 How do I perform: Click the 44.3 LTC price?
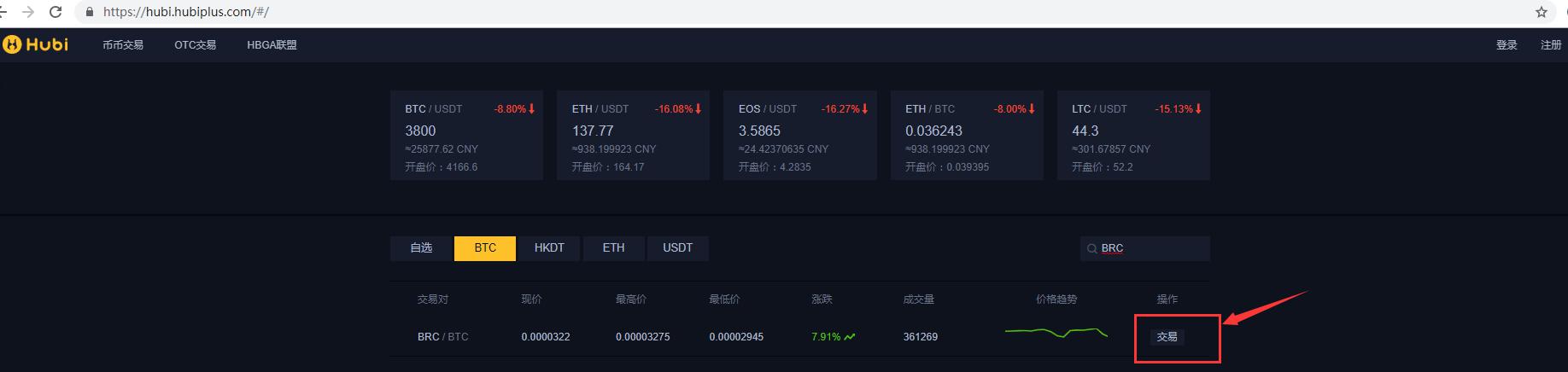1085,131
